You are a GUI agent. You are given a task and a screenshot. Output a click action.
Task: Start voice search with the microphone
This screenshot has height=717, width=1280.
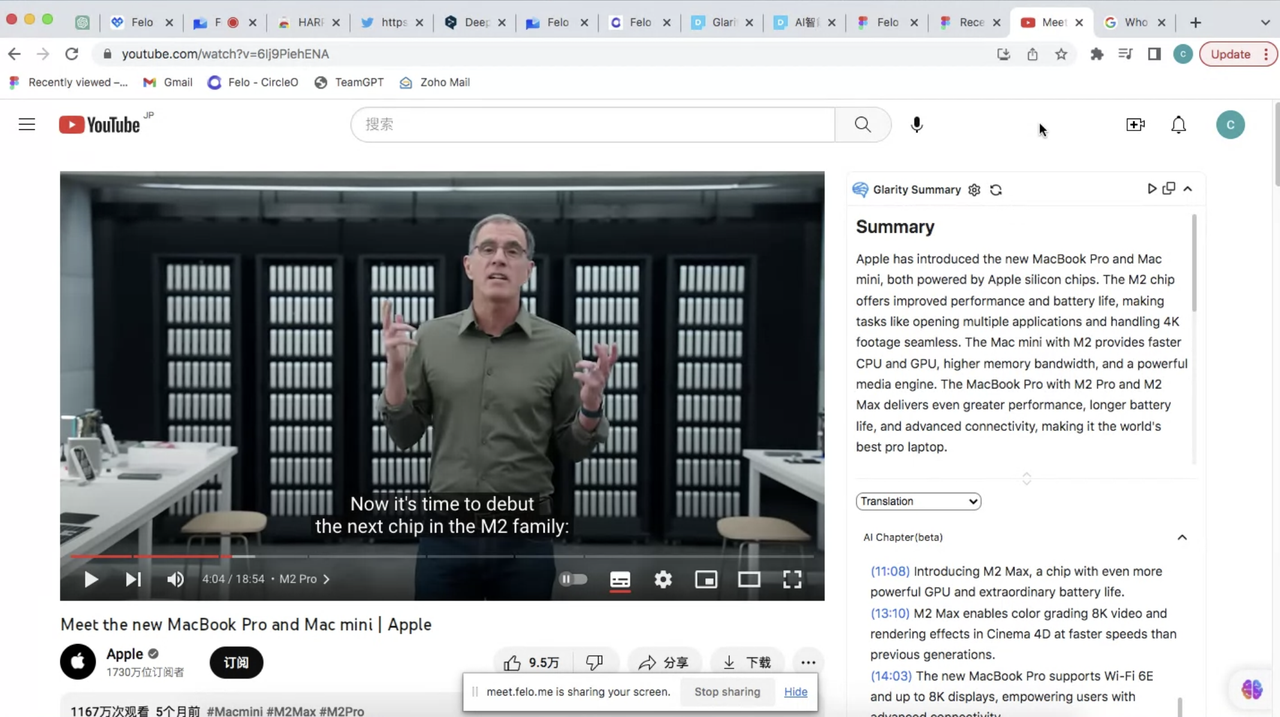pyautogui.click(x=916, y=124)
